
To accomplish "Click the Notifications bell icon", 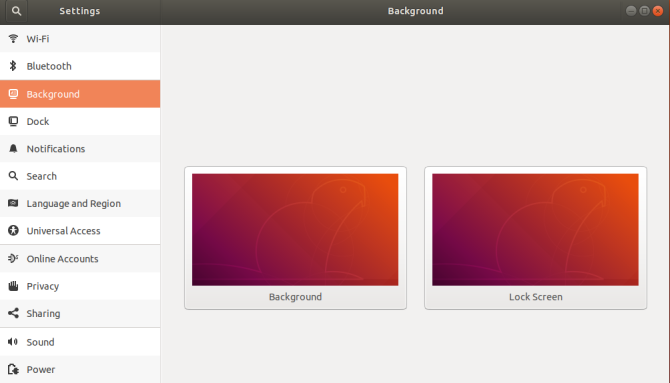I will pos(13,148).
